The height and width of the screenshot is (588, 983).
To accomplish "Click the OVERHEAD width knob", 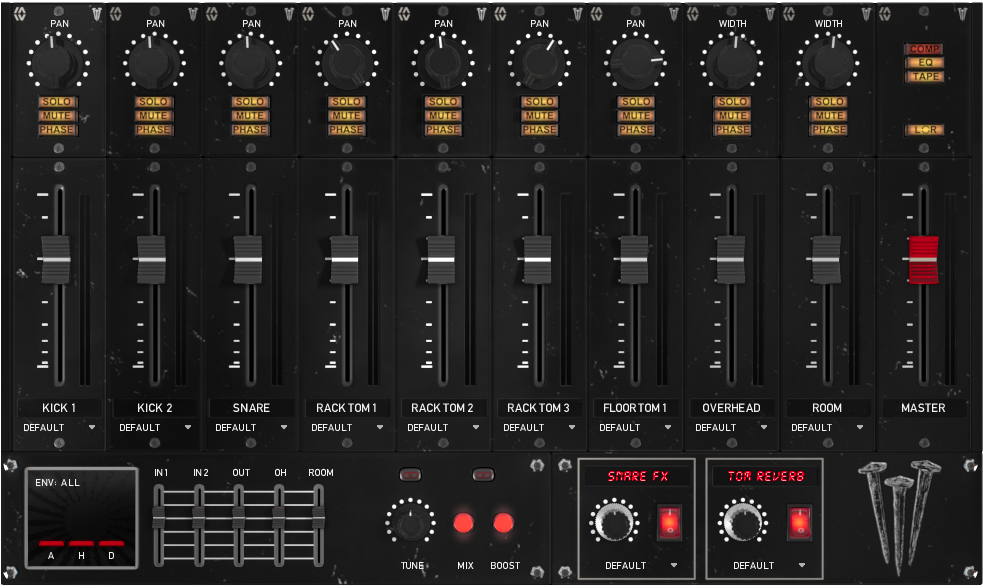I will coord(732,63).
